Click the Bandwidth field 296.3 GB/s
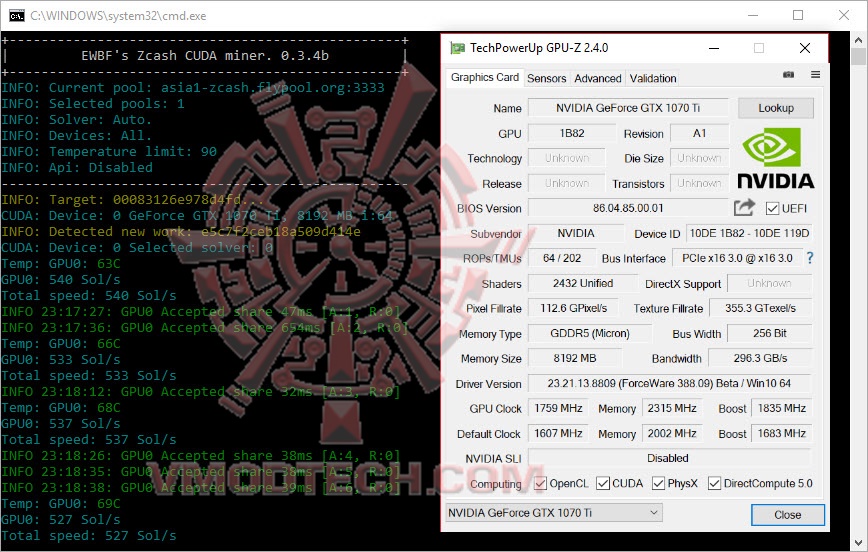868x552 pixels. coord(761,358)
